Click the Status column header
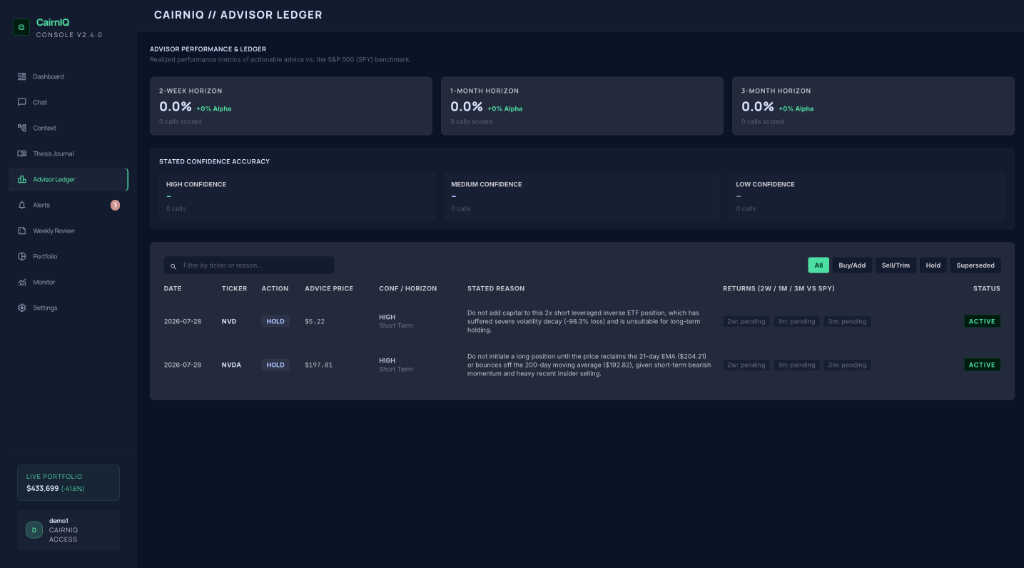1024x568 pixels. coord(986,289)
